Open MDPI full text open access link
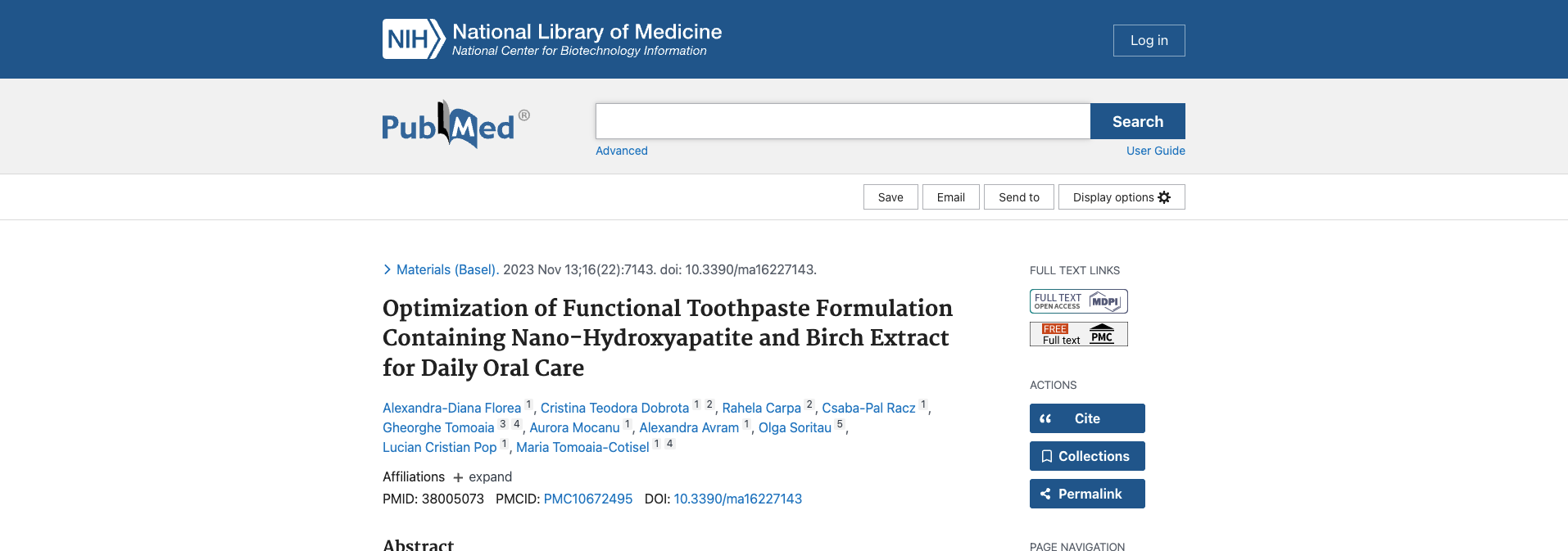This screenshot has width=1568, height=551. [1078, 301]
